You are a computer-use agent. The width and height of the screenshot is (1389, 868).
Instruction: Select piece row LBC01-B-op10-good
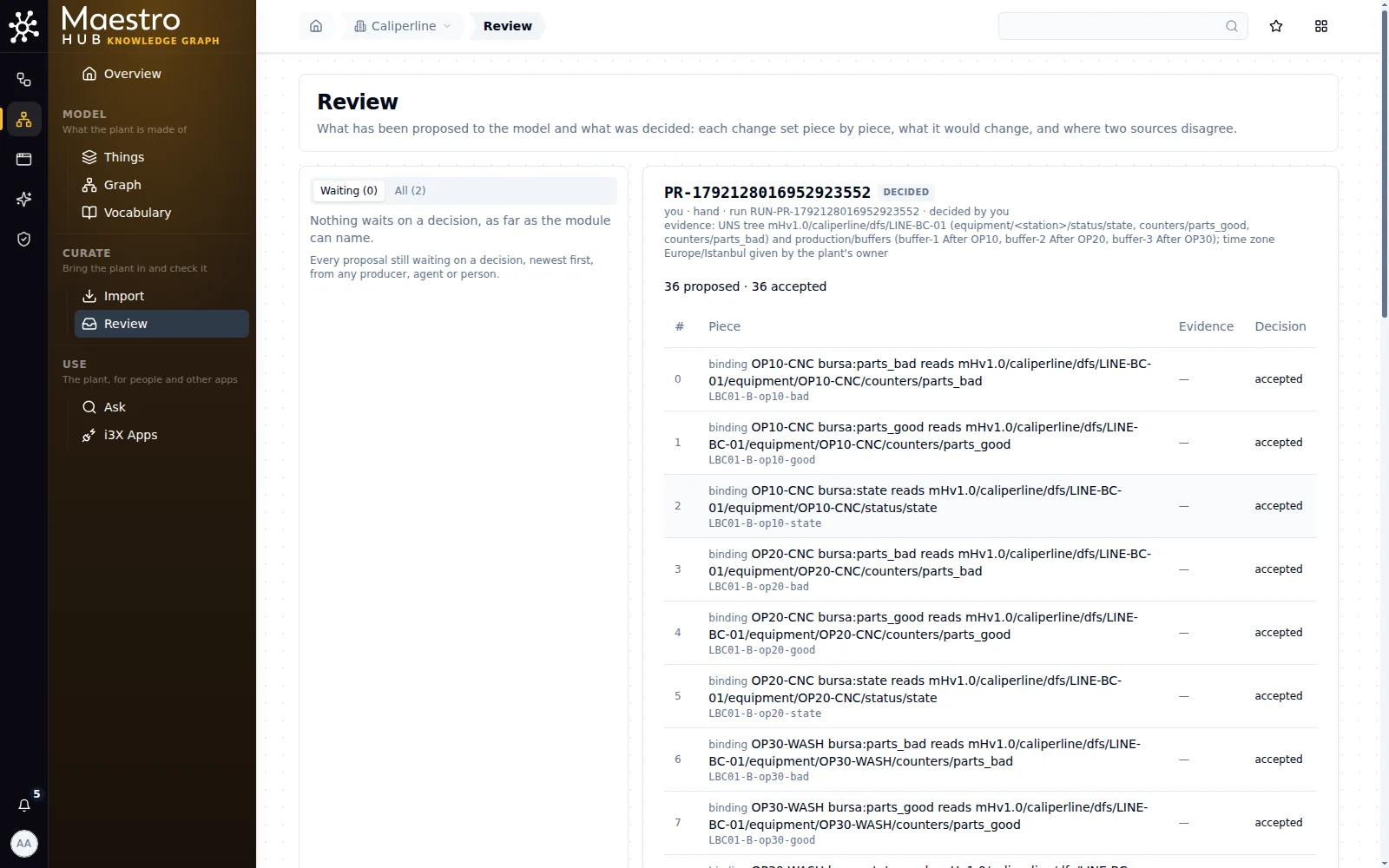click(990, 443)
